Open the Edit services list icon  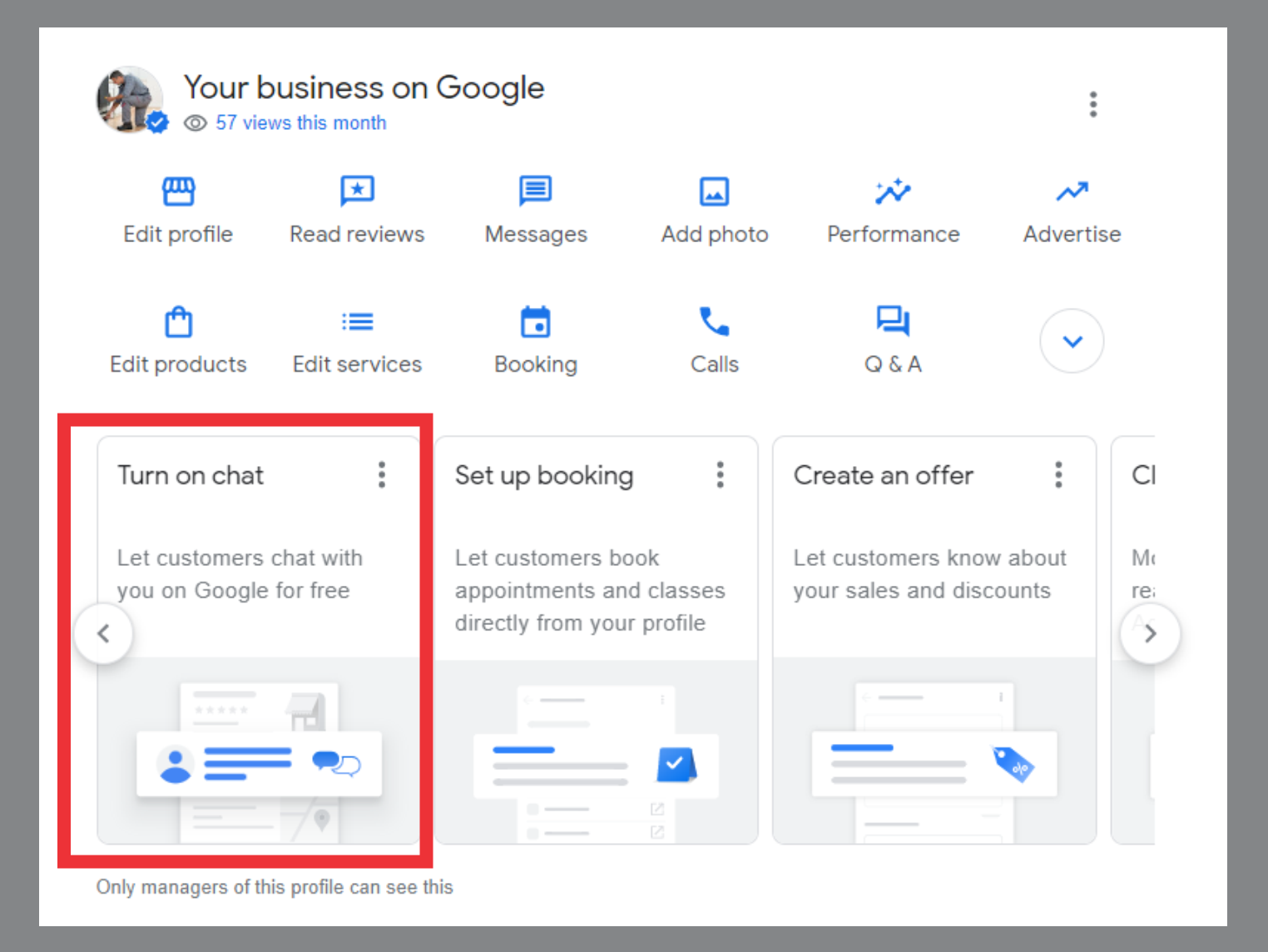(357, 321)
